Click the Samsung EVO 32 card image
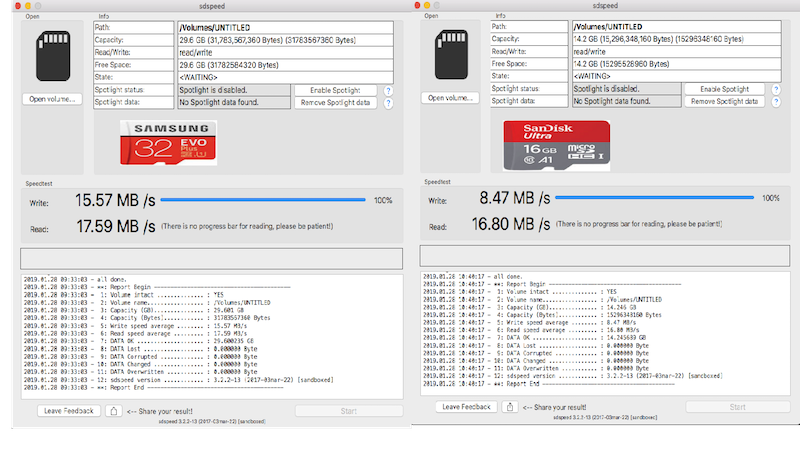Screen dimensions: 800x450 click(x=162, y=142)
